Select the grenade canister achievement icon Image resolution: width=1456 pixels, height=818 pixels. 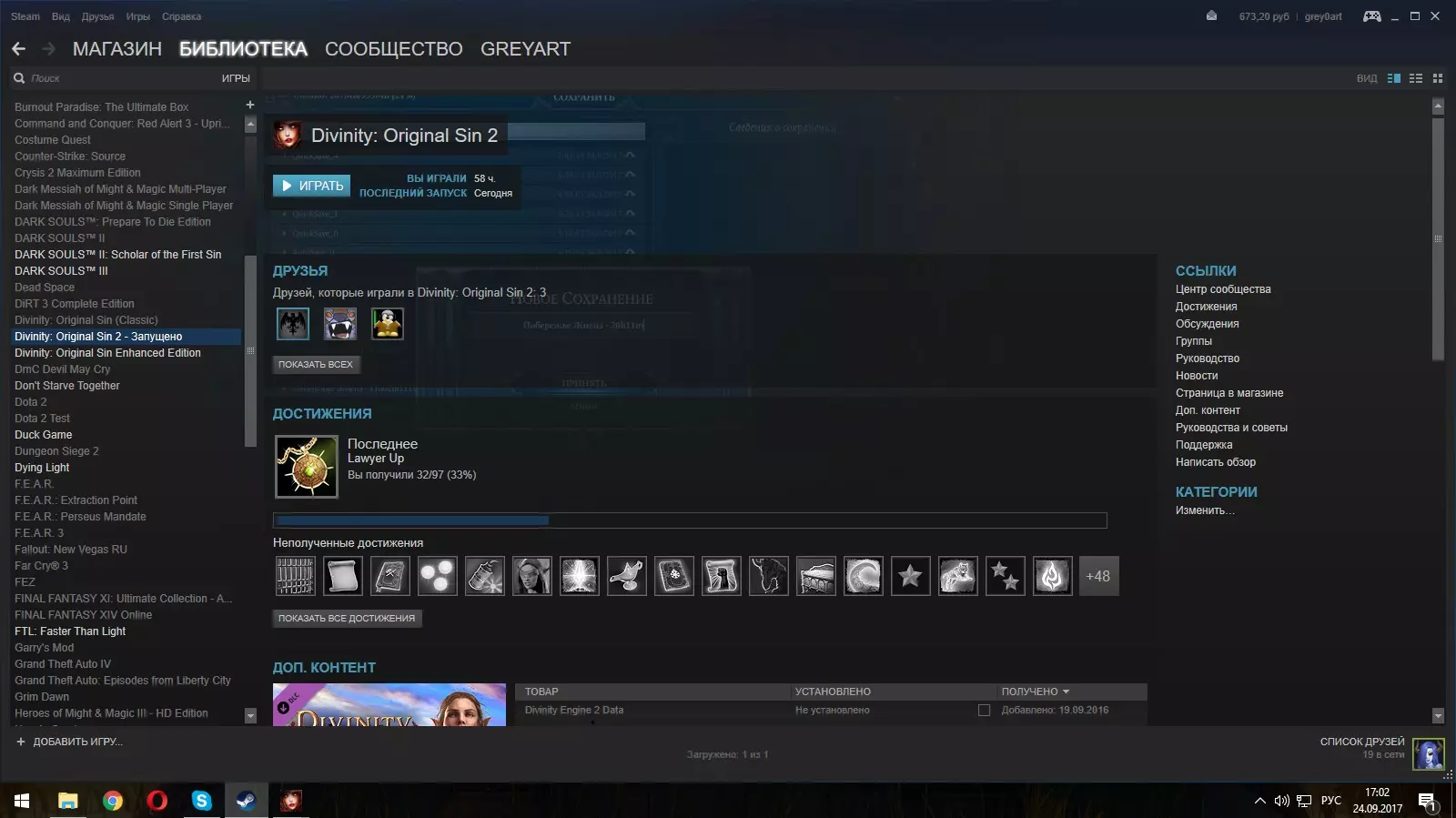tap(485, 576)
